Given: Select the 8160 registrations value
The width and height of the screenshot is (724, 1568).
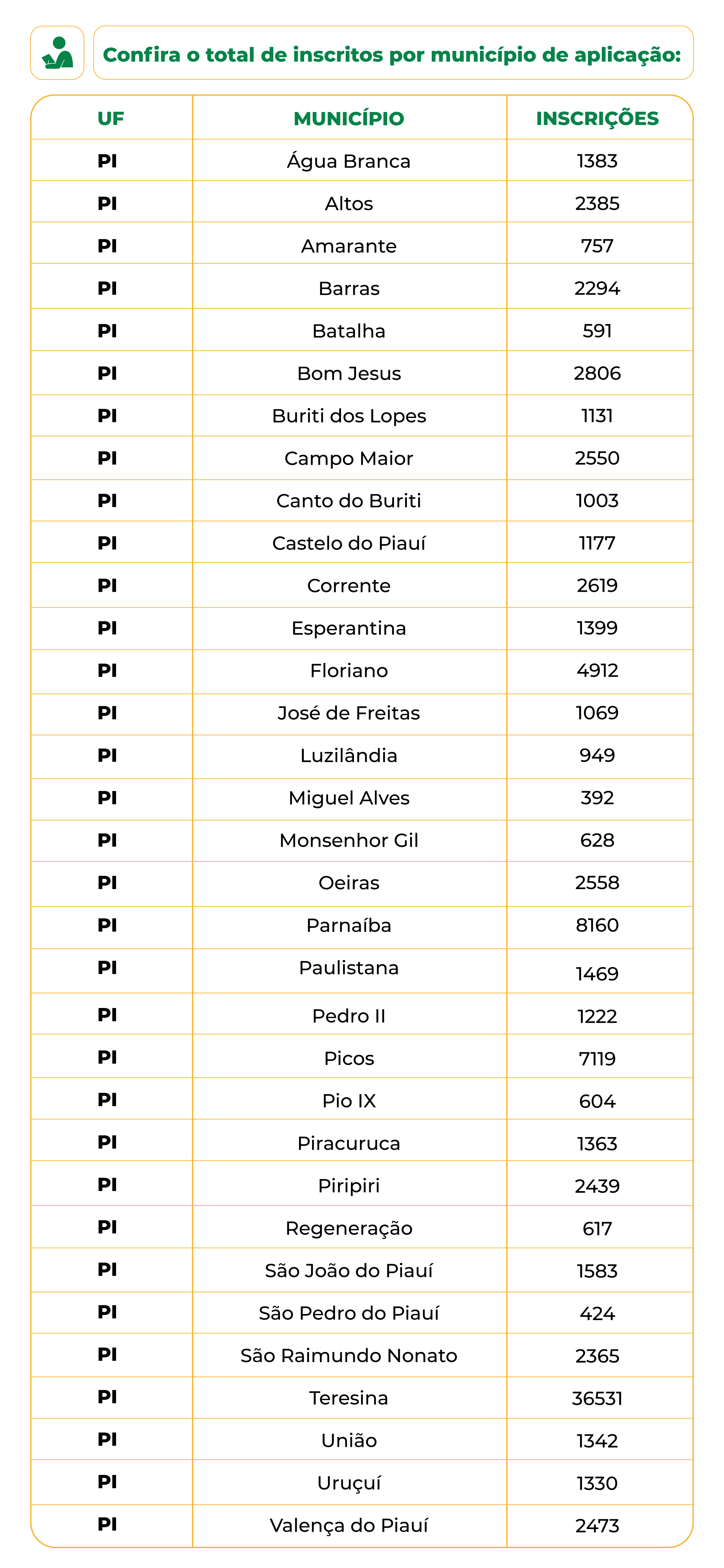Looking at the screenshot, I should pos(597,925).
